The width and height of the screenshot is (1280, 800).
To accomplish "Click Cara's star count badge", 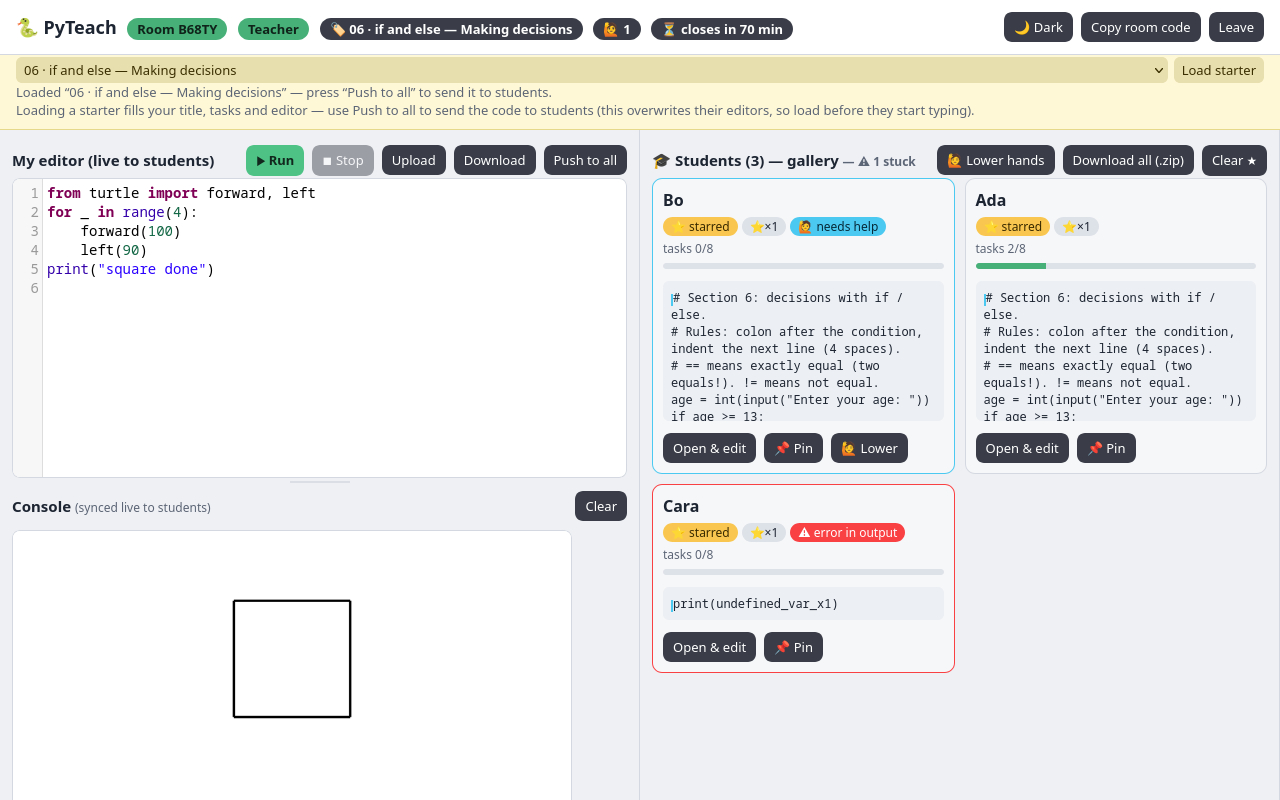I will [764, 532].
